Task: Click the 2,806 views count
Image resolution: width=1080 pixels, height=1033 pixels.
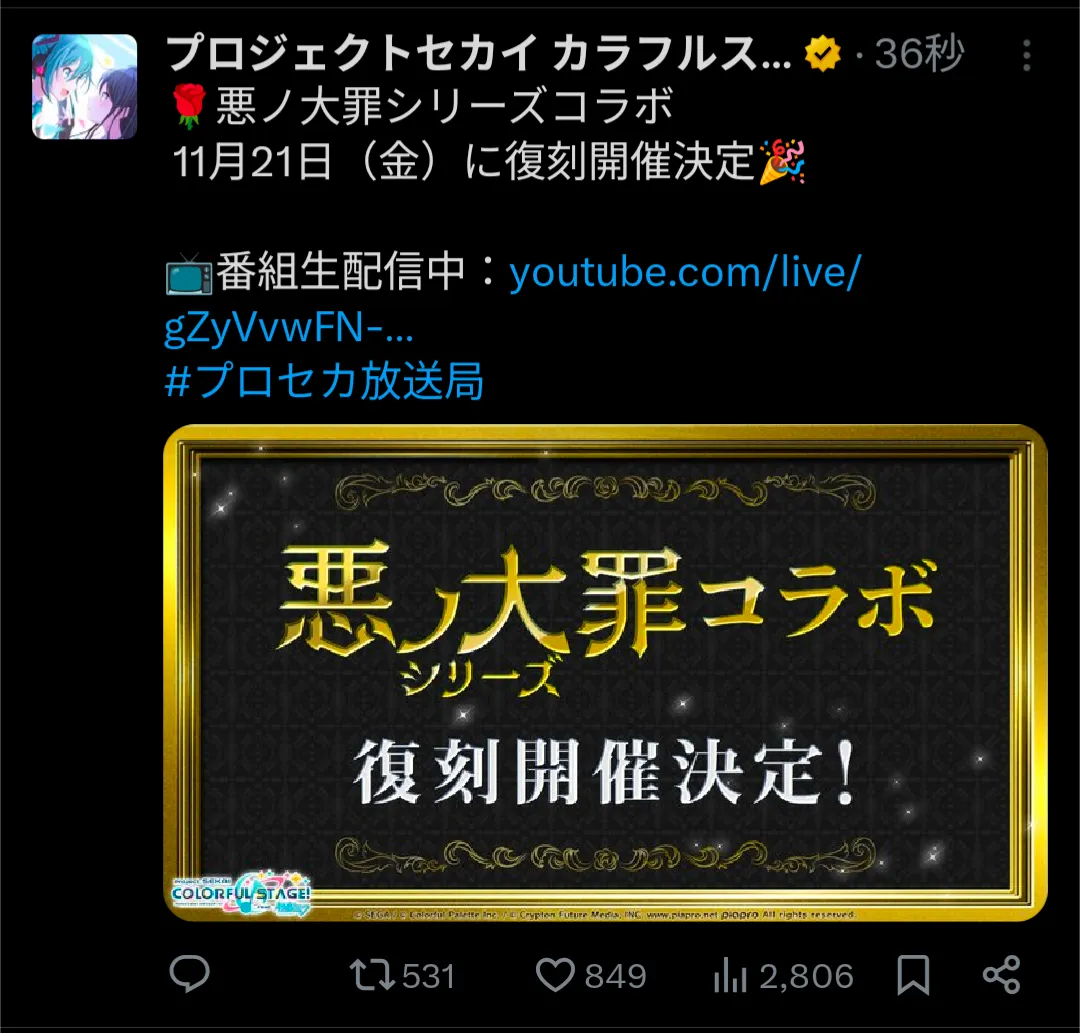Action: [807, 976]
